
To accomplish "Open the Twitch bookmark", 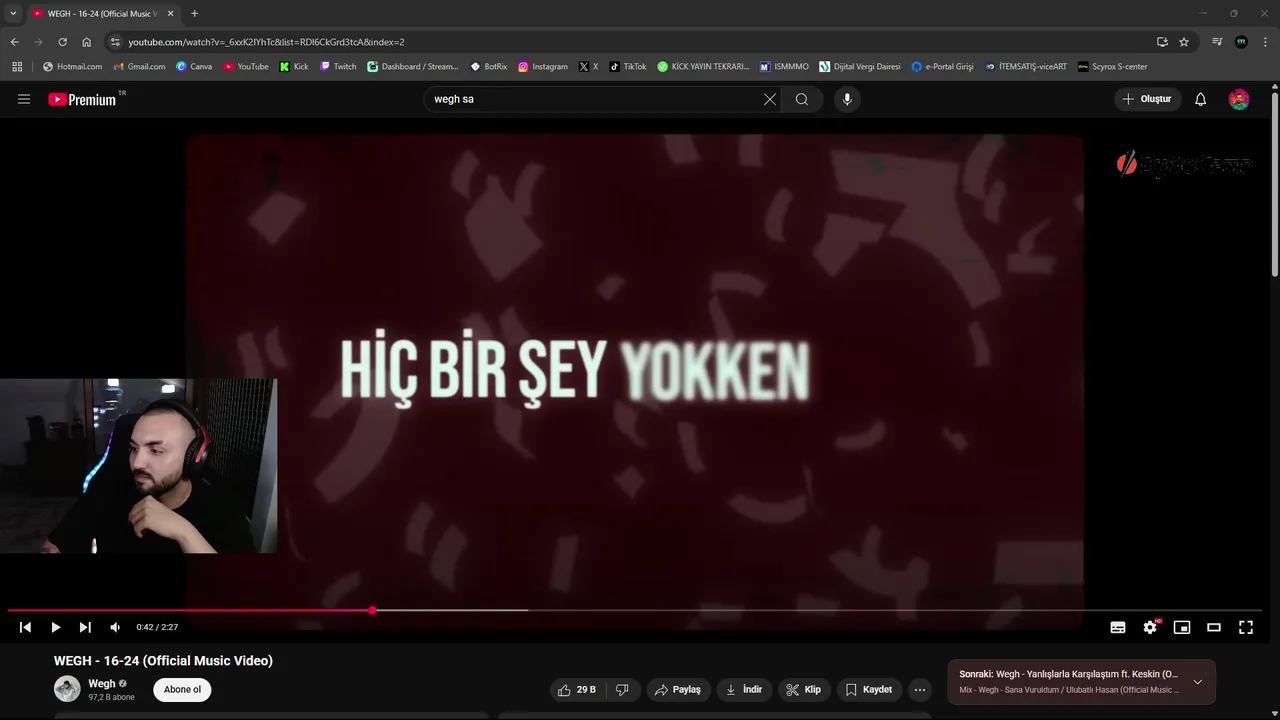I will point(338,67).
